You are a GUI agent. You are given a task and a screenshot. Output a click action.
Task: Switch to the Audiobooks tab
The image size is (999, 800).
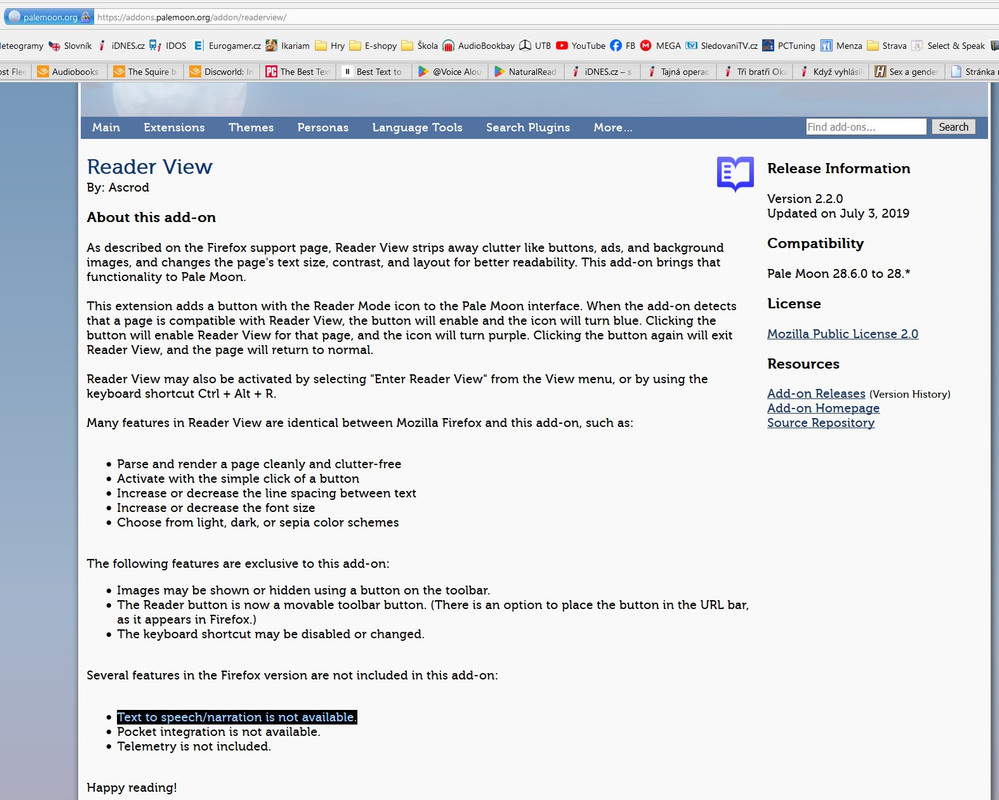click(68, 71)
